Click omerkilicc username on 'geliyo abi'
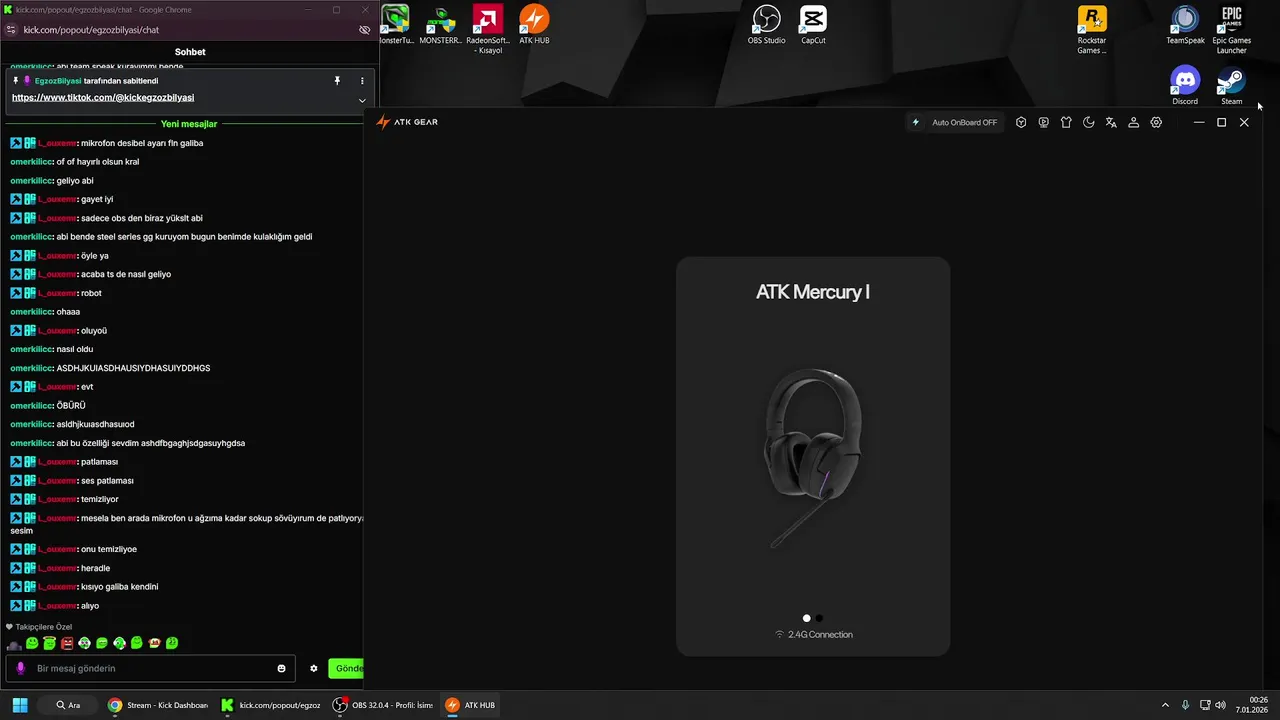 [31, 181]
